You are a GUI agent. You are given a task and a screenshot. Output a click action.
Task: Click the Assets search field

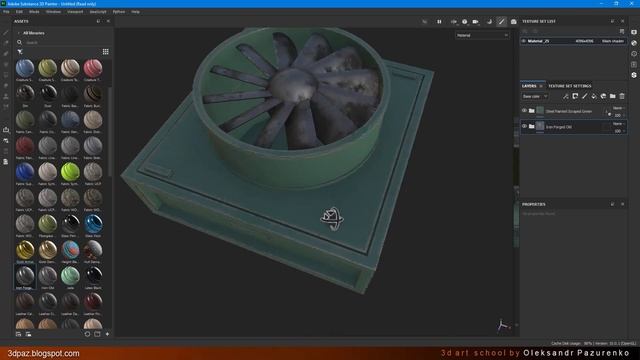[64, 42]
